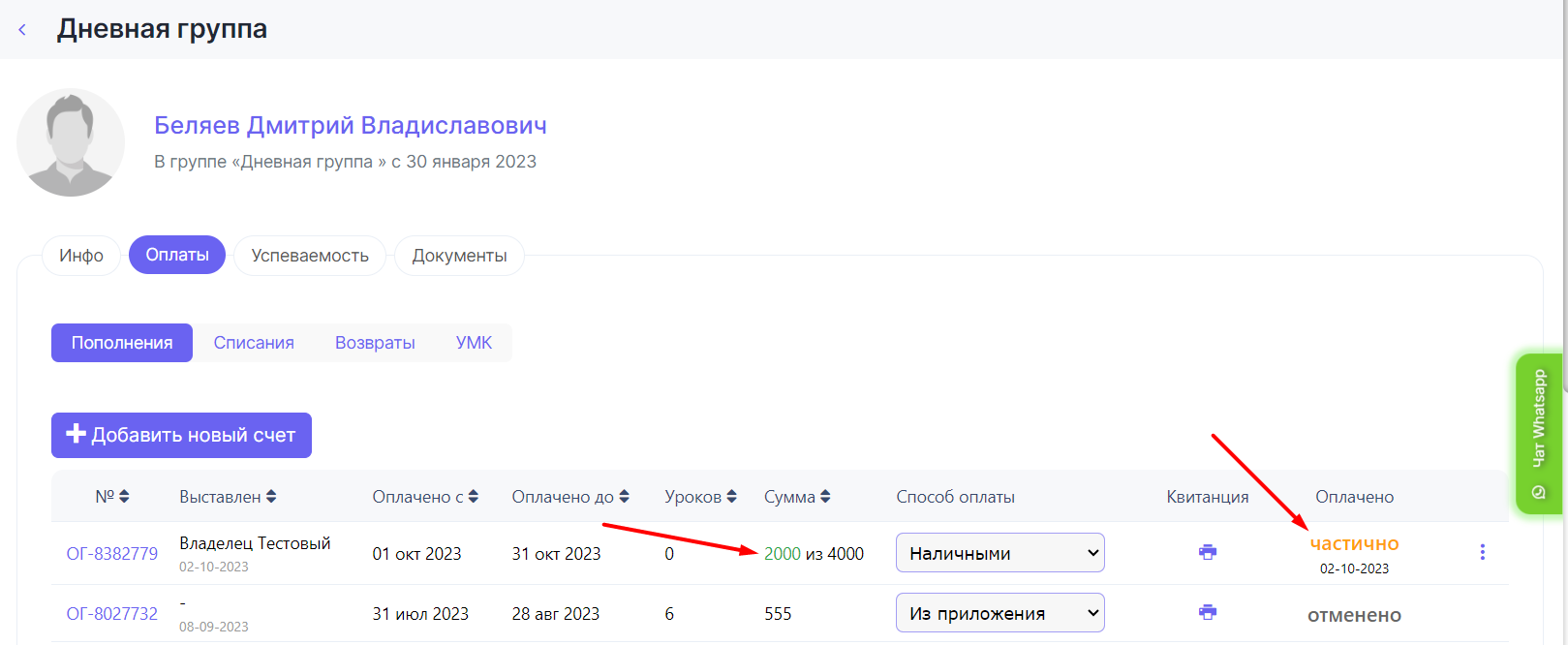Select the Оплаты tab

[177, 255]
